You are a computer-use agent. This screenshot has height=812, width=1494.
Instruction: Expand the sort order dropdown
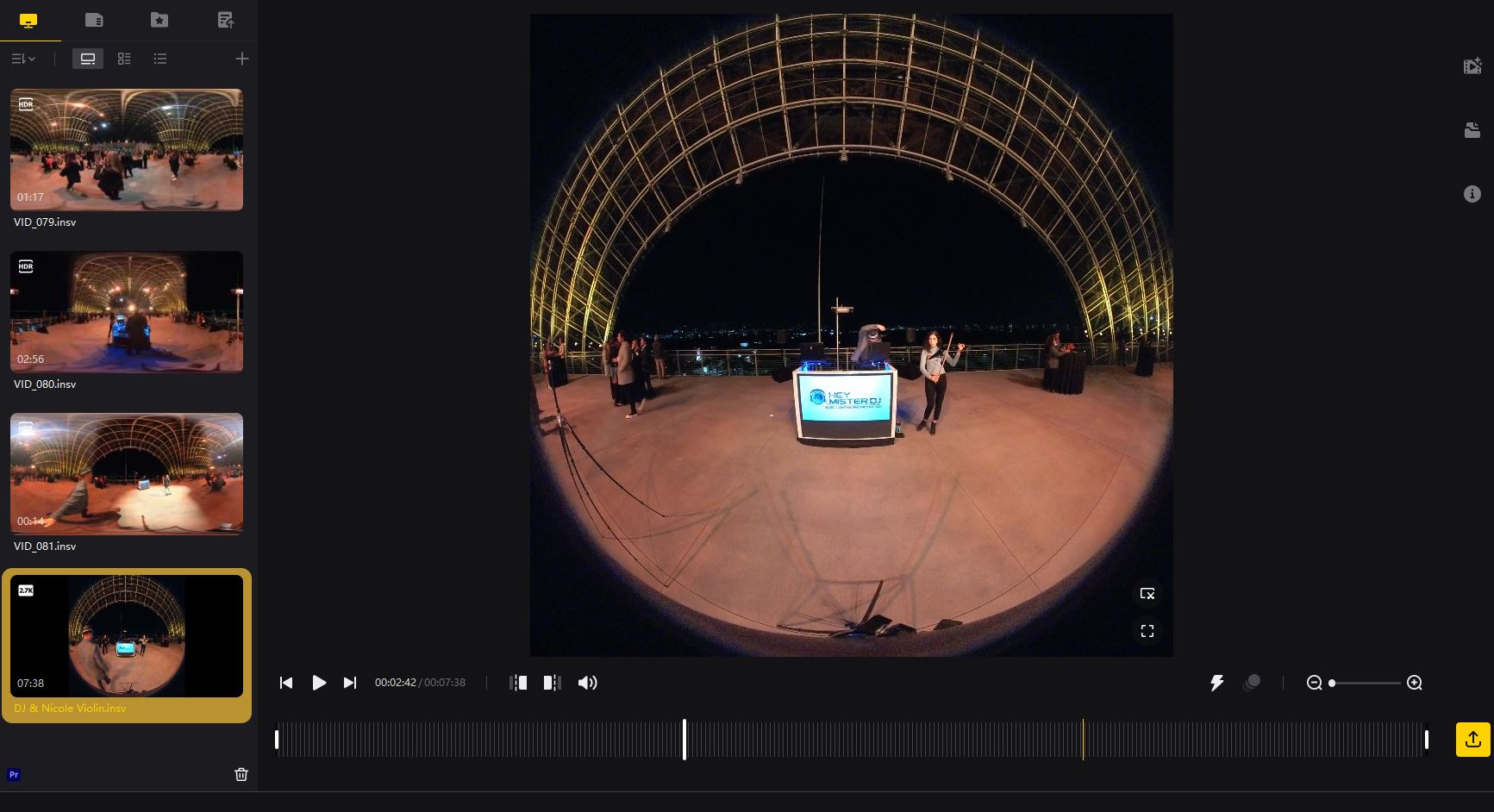click(23, 59)
